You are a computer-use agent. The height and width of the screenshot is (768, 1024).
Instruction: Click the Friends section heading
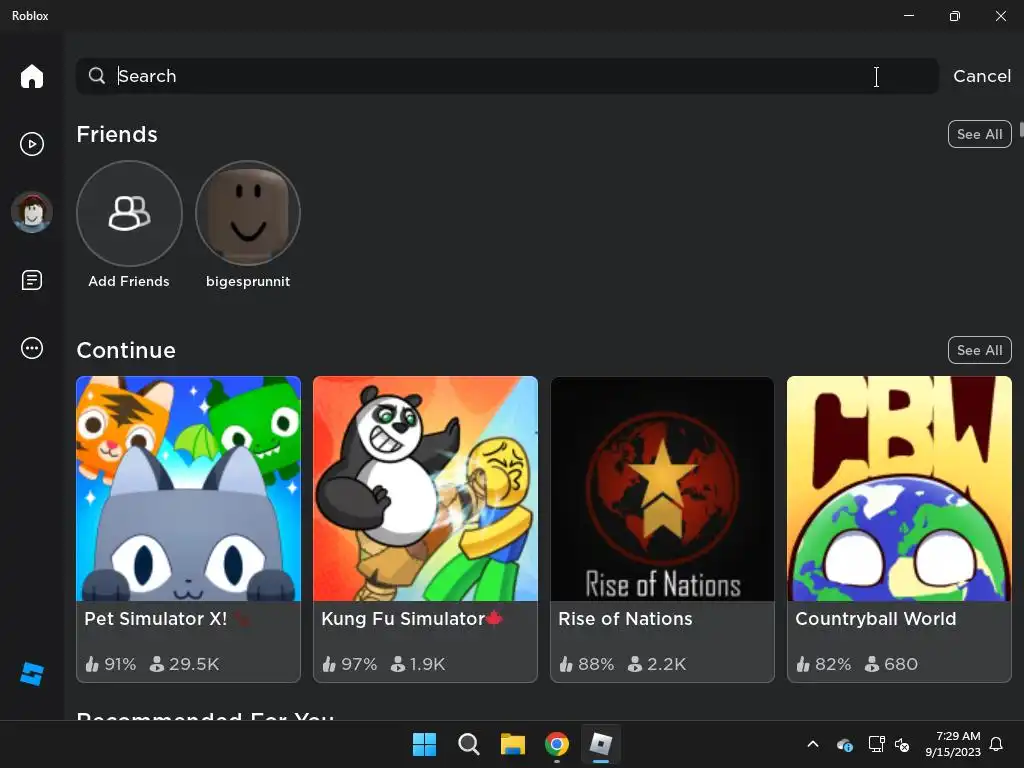click(x=117, y=134)
